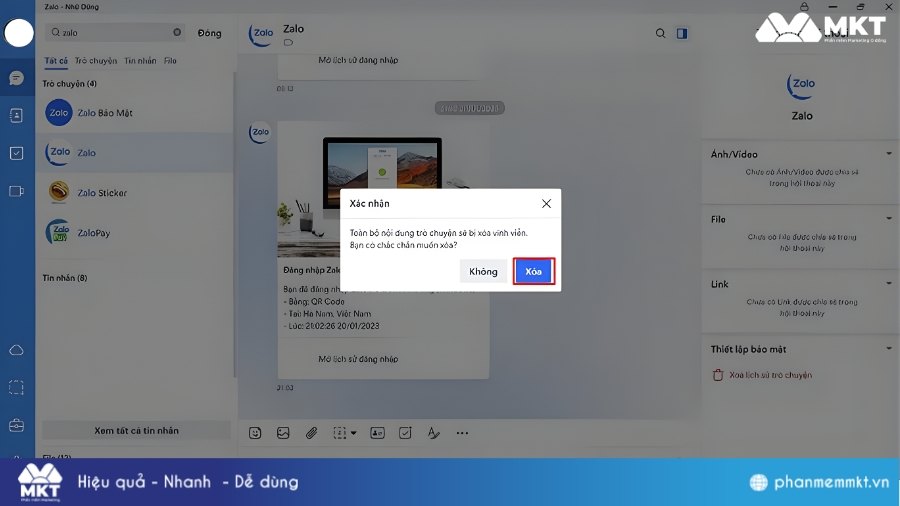Attach a file with paperclip icon

[311, 433]
